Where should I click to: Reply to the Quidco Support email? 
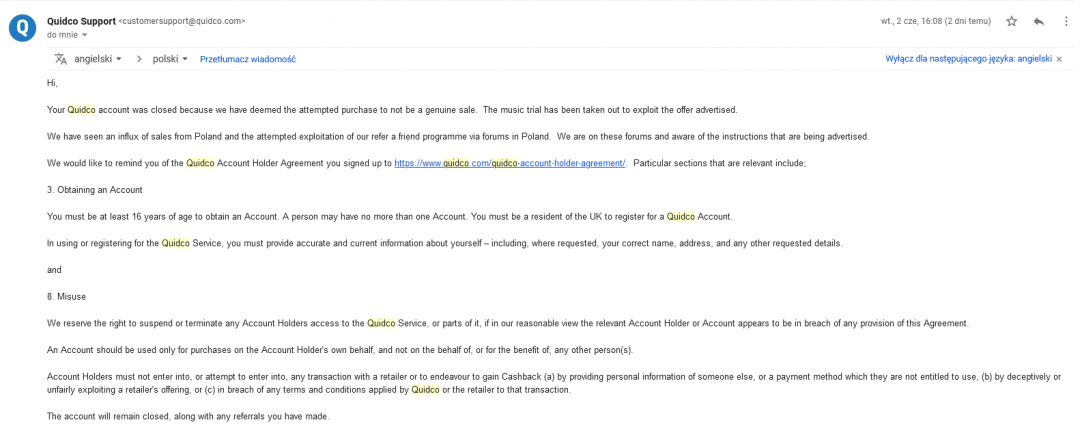1039,21
